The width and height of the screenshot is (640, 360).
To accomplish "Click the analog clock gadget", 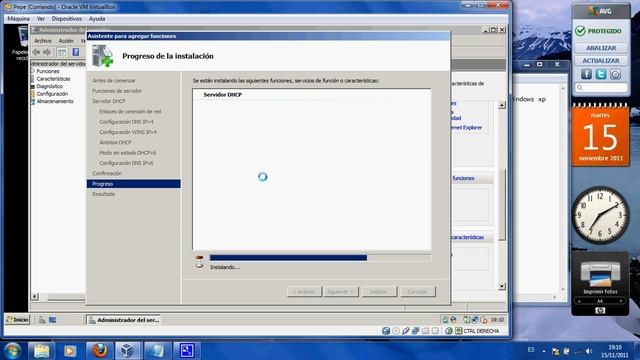I will click(600, 215).
